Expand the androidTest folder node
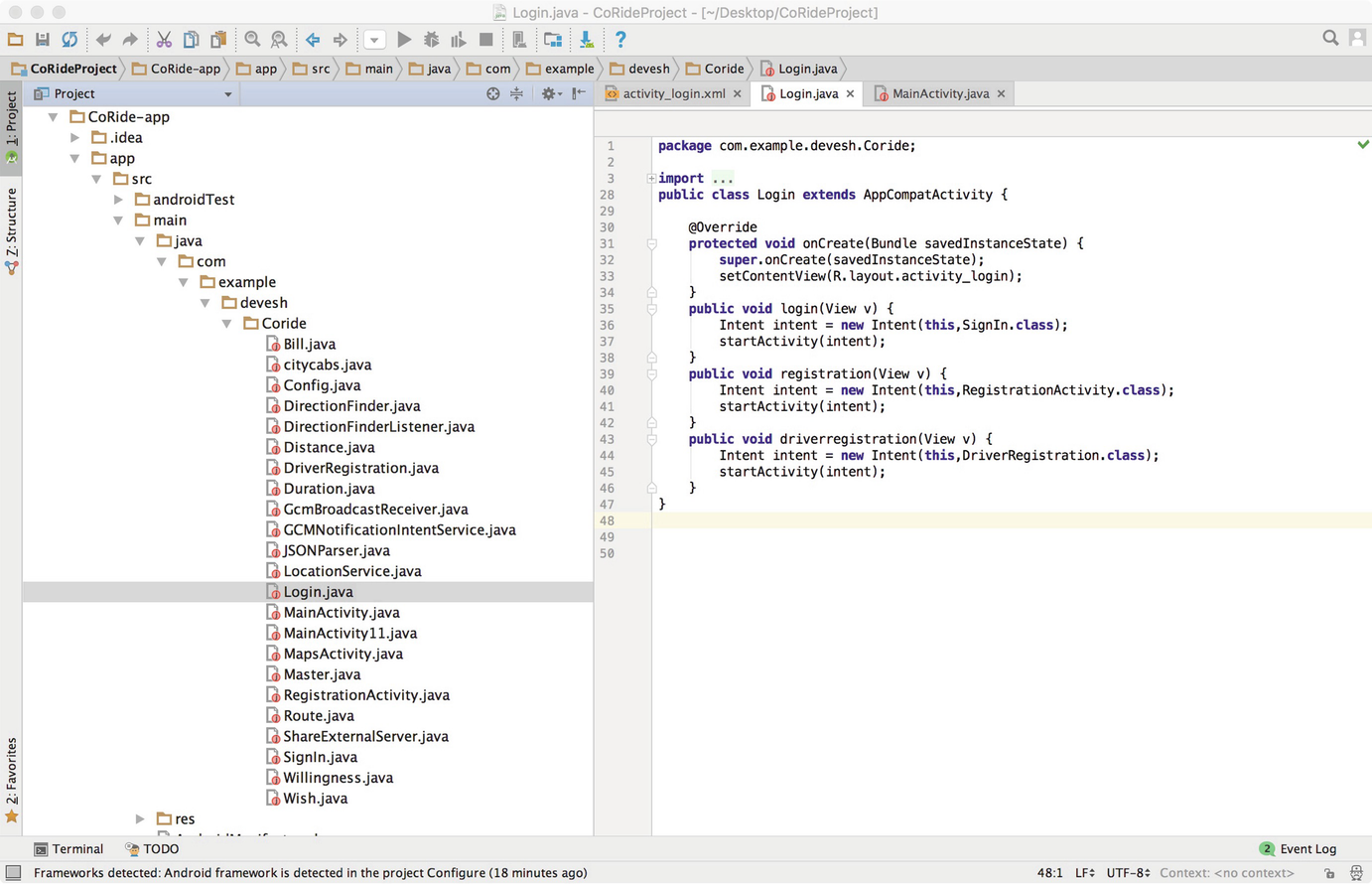Screen dimensions: 1372x884 119,200
